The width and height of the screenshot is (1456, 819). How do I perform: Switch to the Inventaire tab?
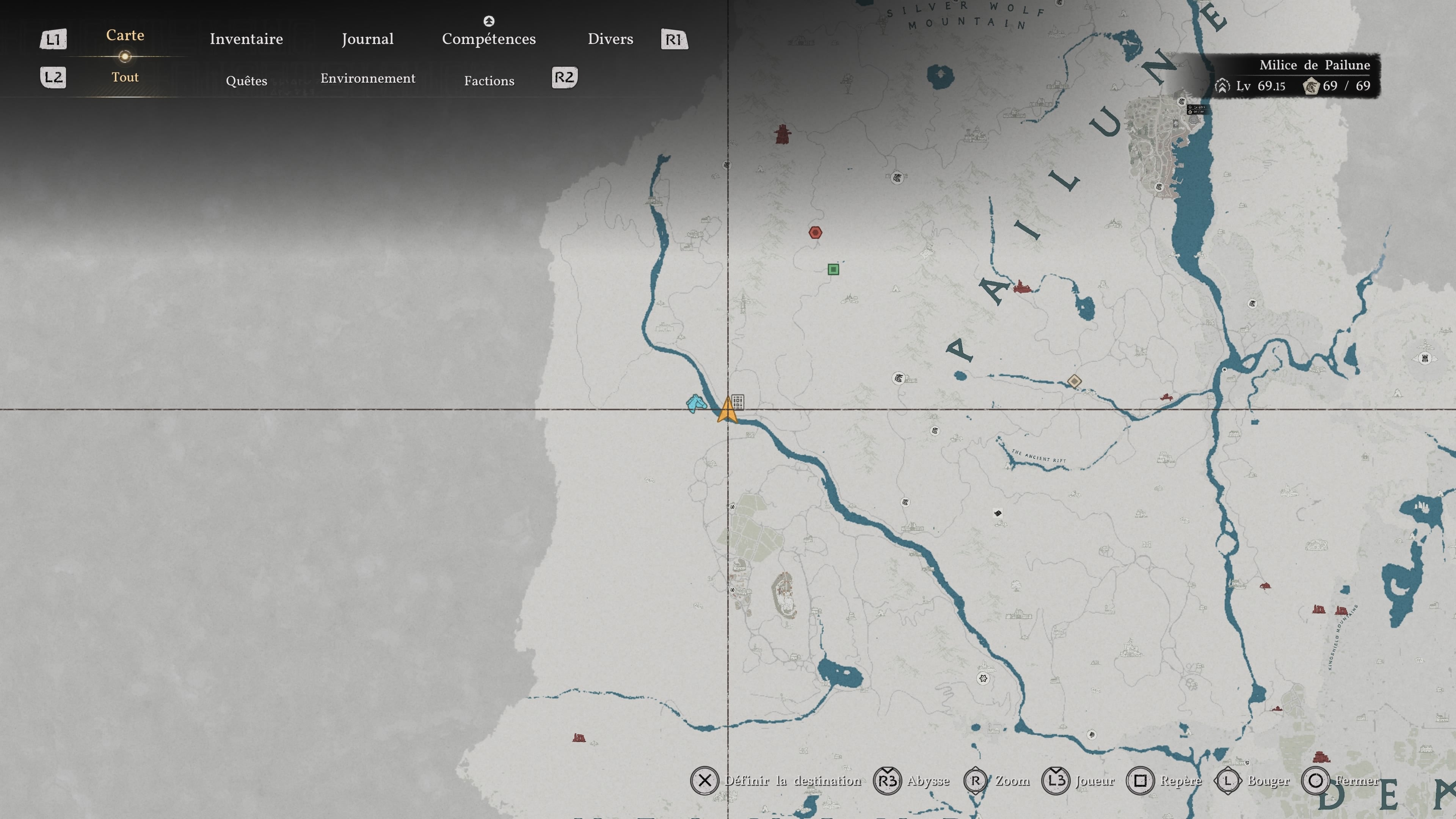point(246,38)
